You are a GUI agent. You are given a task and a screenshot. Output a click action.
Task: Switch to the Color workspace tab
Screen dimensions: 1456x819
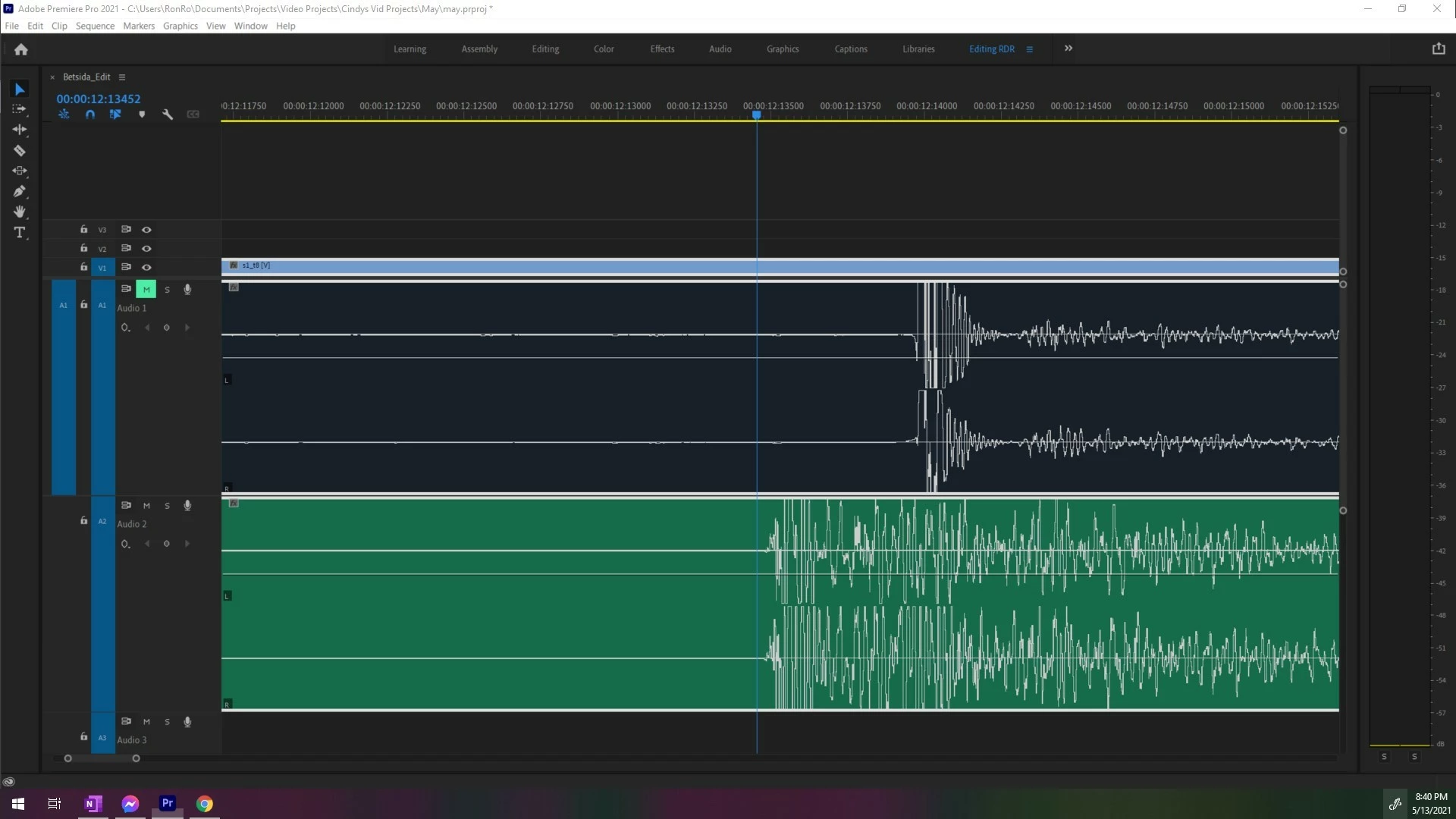pos(604,49)
